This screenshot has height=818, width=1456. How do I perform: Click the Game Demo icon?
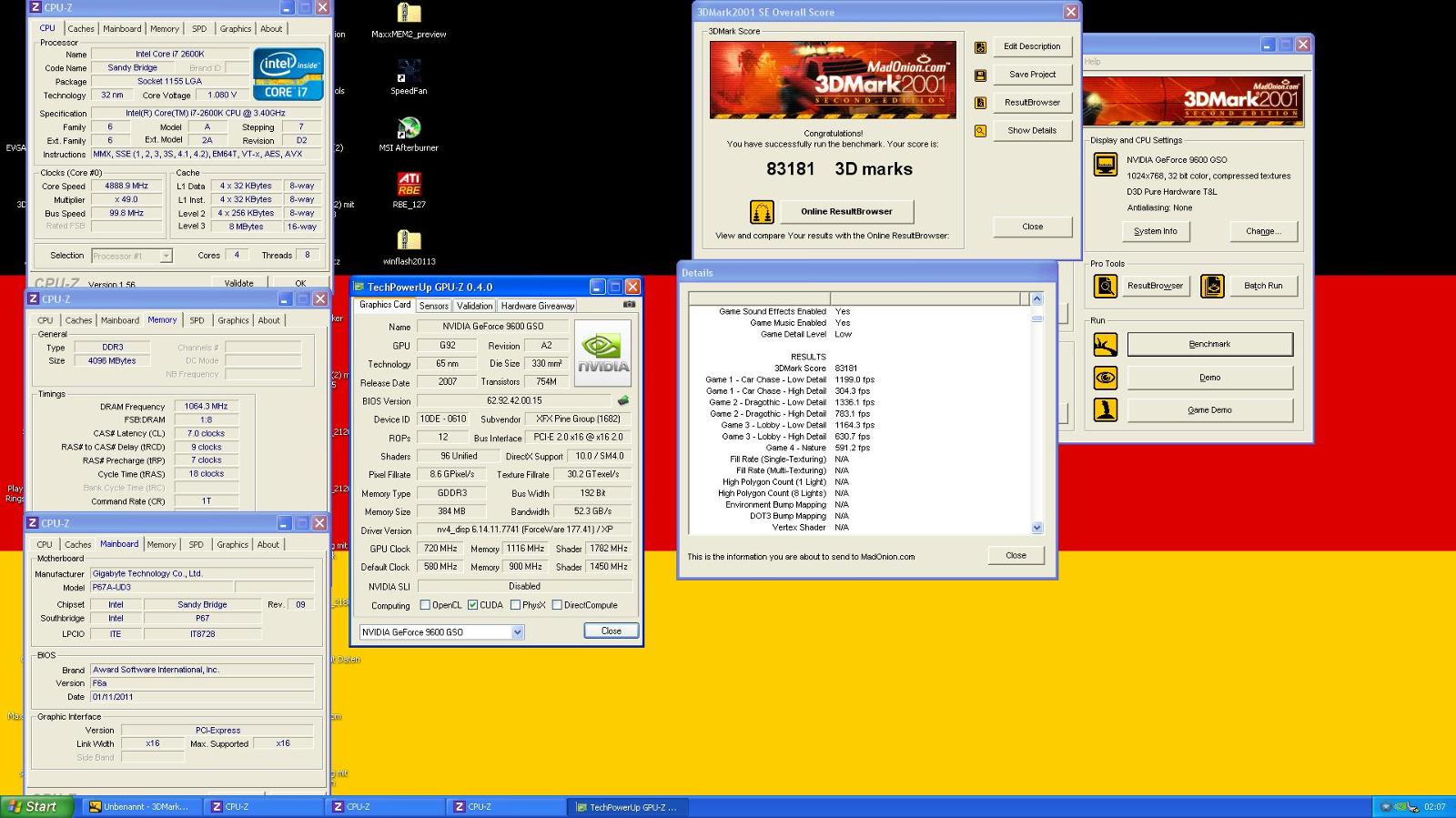(x=1105, y=410)
